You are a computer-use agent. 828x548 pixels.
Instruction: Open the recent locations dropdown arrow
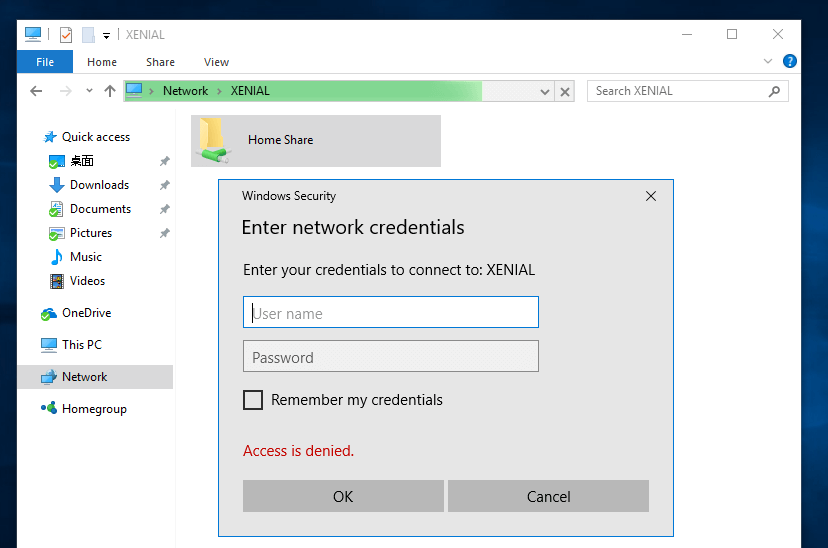coord(88,91)
